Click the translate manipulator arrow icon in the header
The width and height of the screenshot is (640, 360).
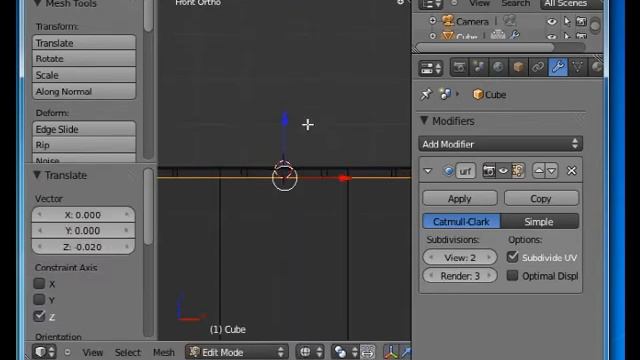[407, 352]
